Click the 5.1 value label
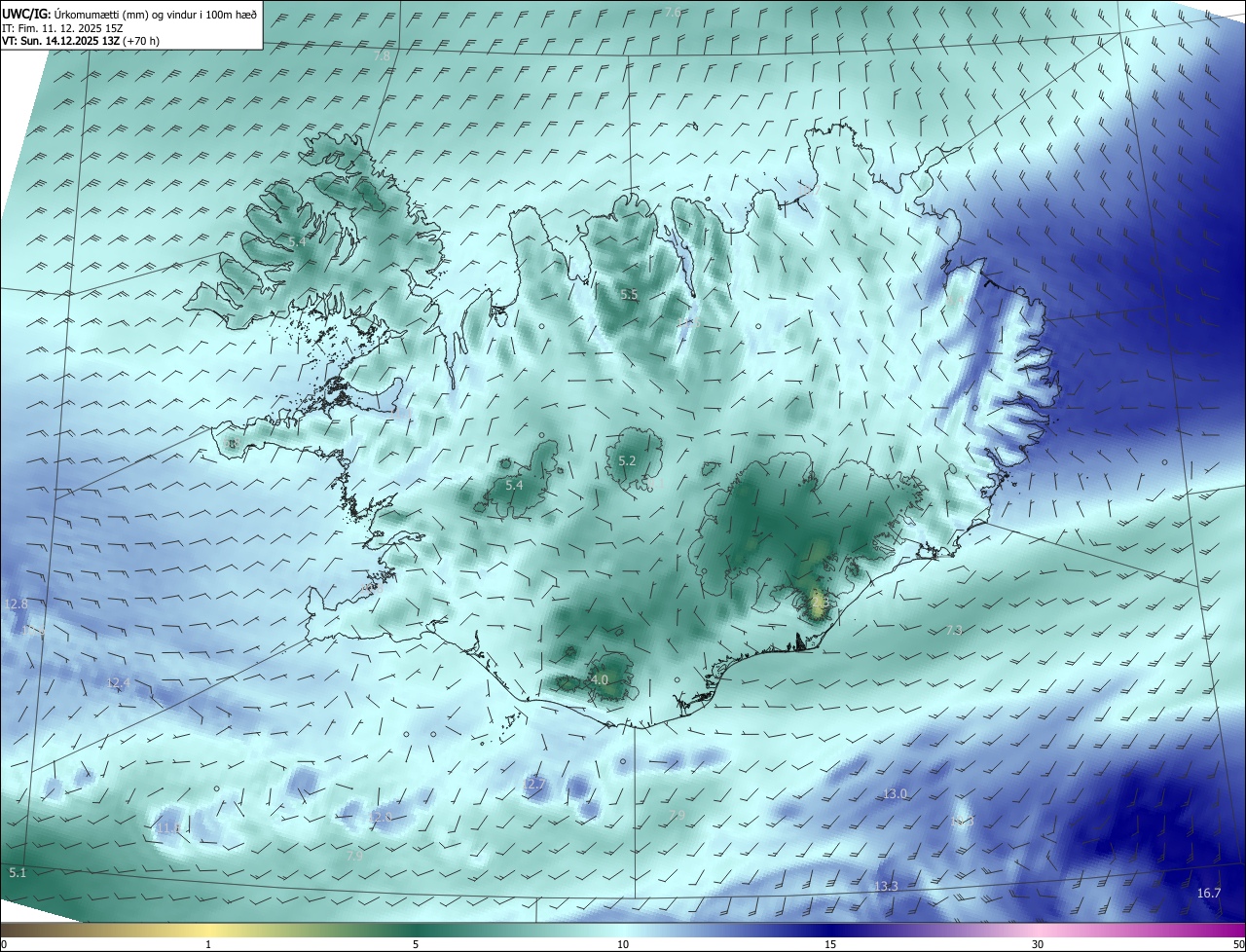This screenshot has height=952, width=1246. pyautogui.click(x=18, y=872)
